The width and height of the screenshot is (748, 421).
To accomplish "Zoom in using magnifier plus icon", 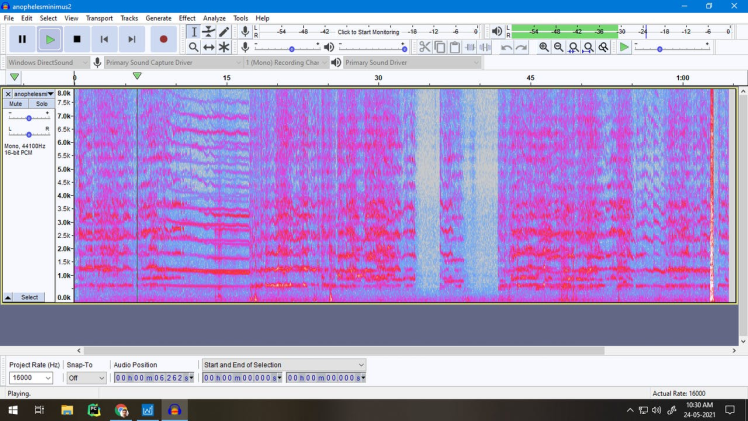I will tap(544, 47).
